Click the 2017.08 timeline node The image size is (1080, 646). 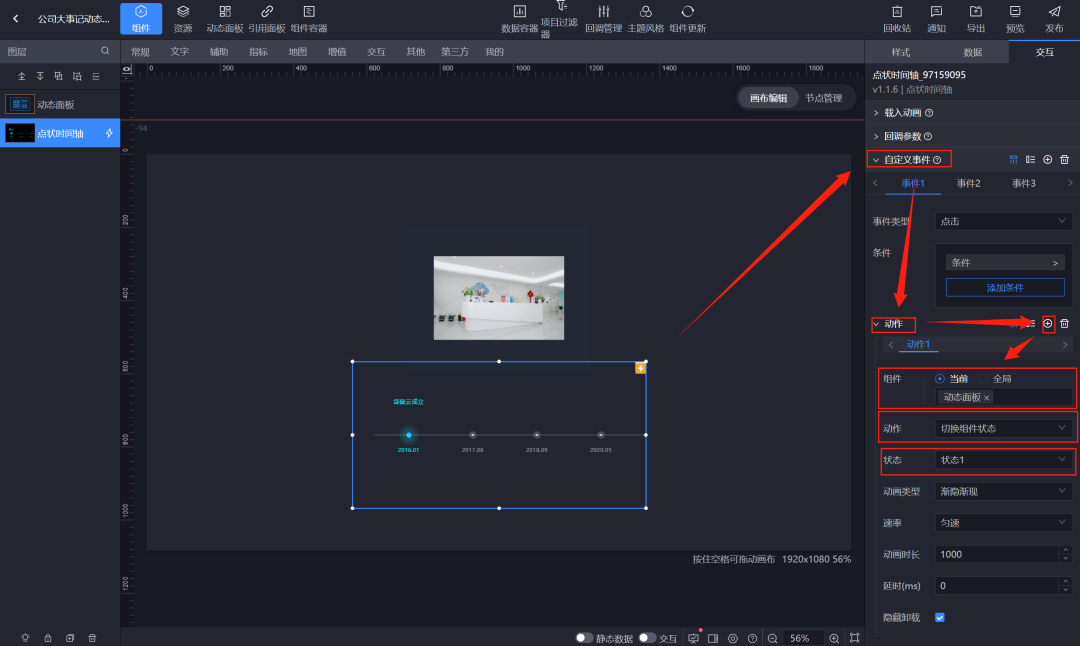pos(472,435)
